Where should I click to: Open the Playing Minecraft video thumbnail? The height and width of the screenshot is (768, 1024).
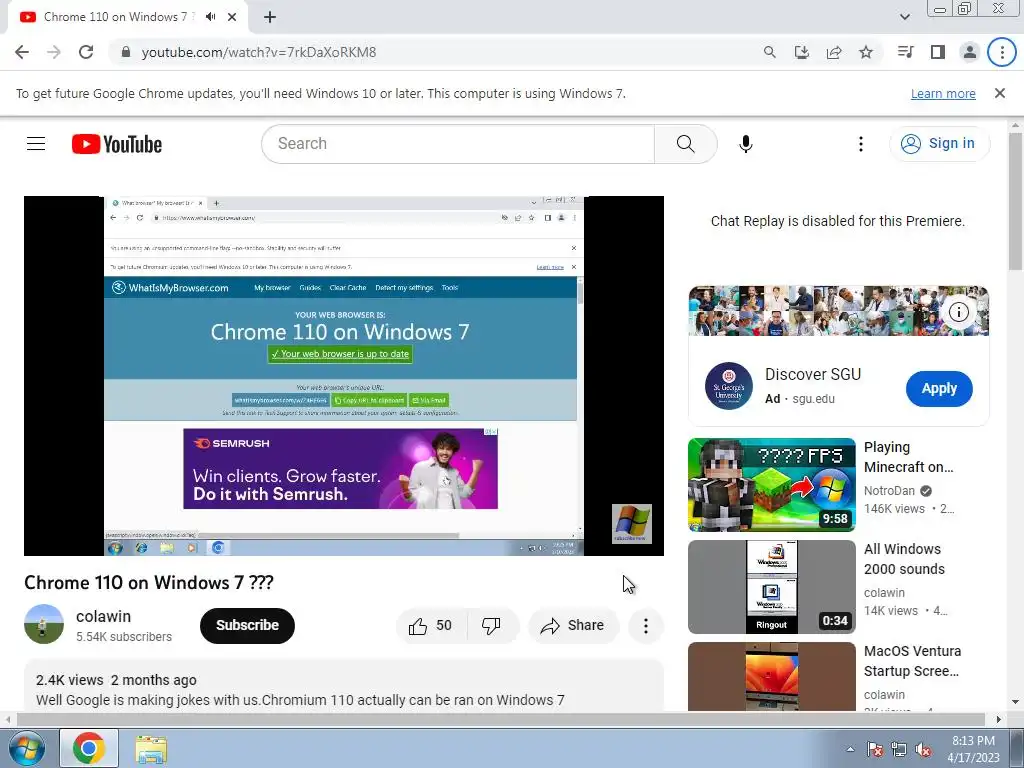click(771, 485)
